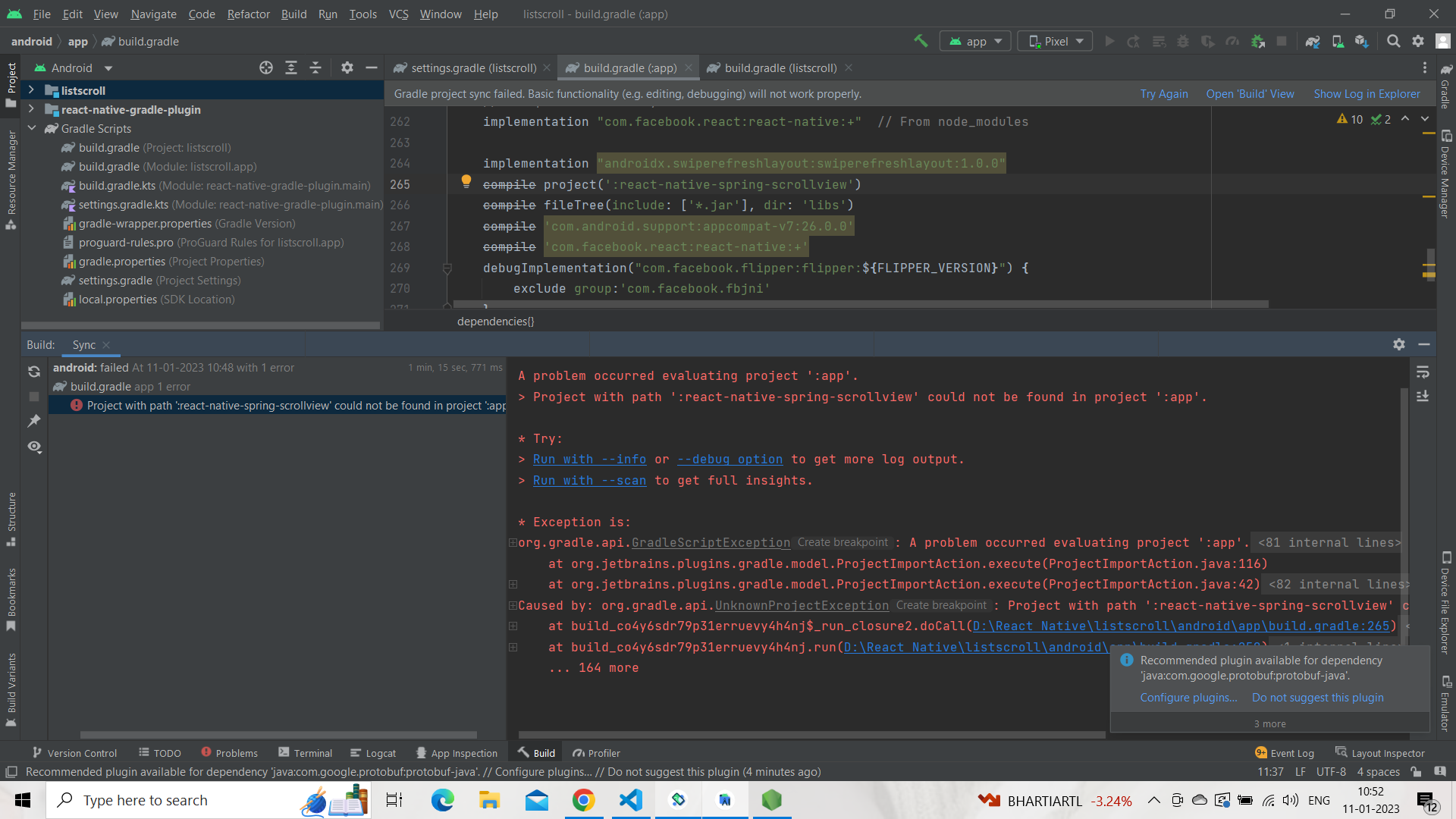Click the Make Project hammer icon

[921, 41]
